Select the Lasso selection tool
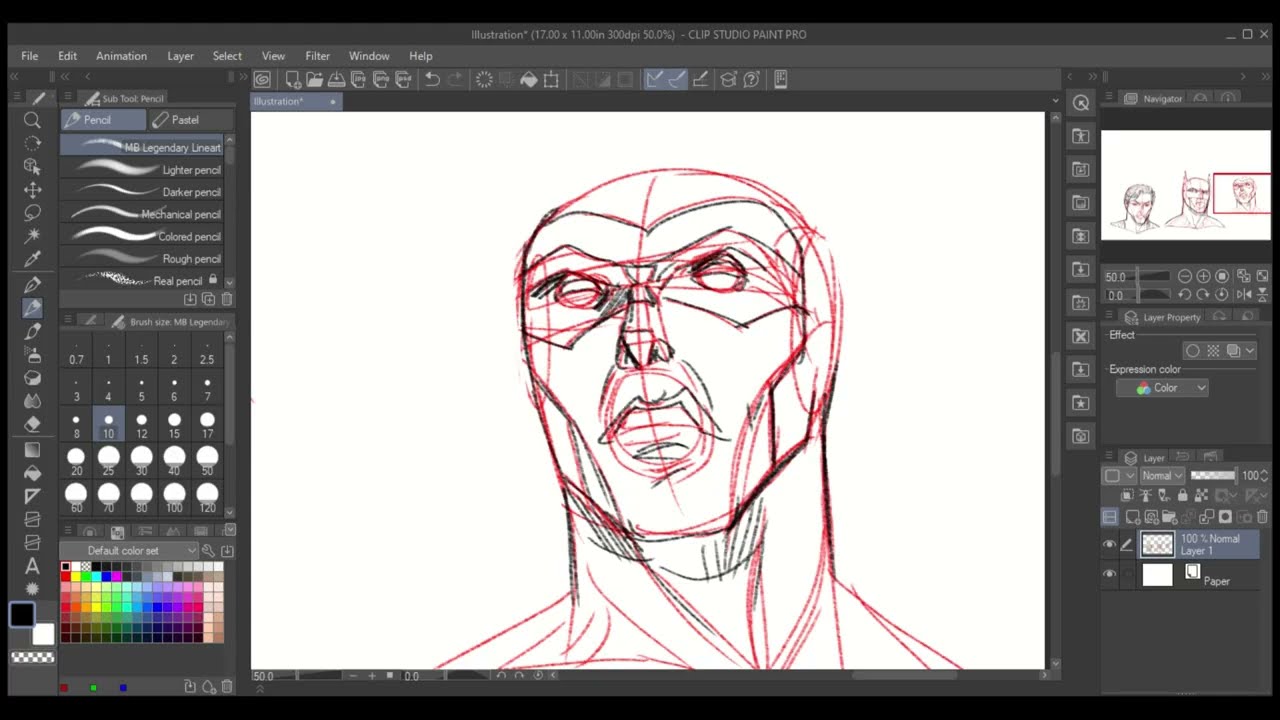 32,212
